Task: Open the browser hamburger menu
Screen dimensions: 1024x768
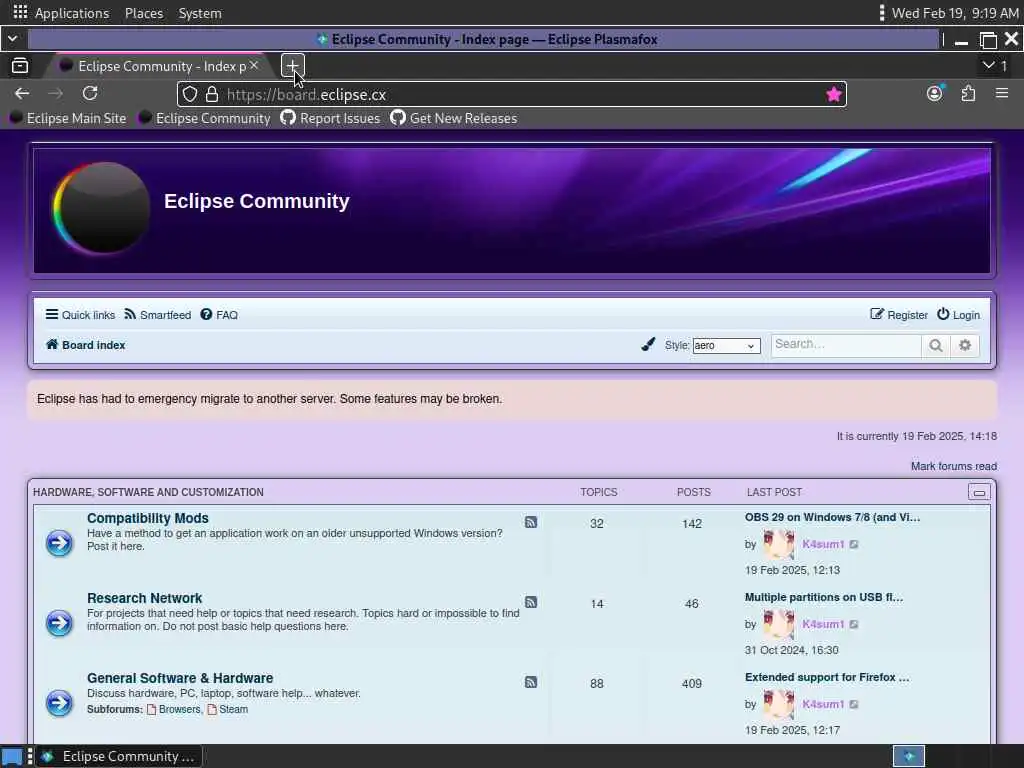Action: (x=1002, y=93)
